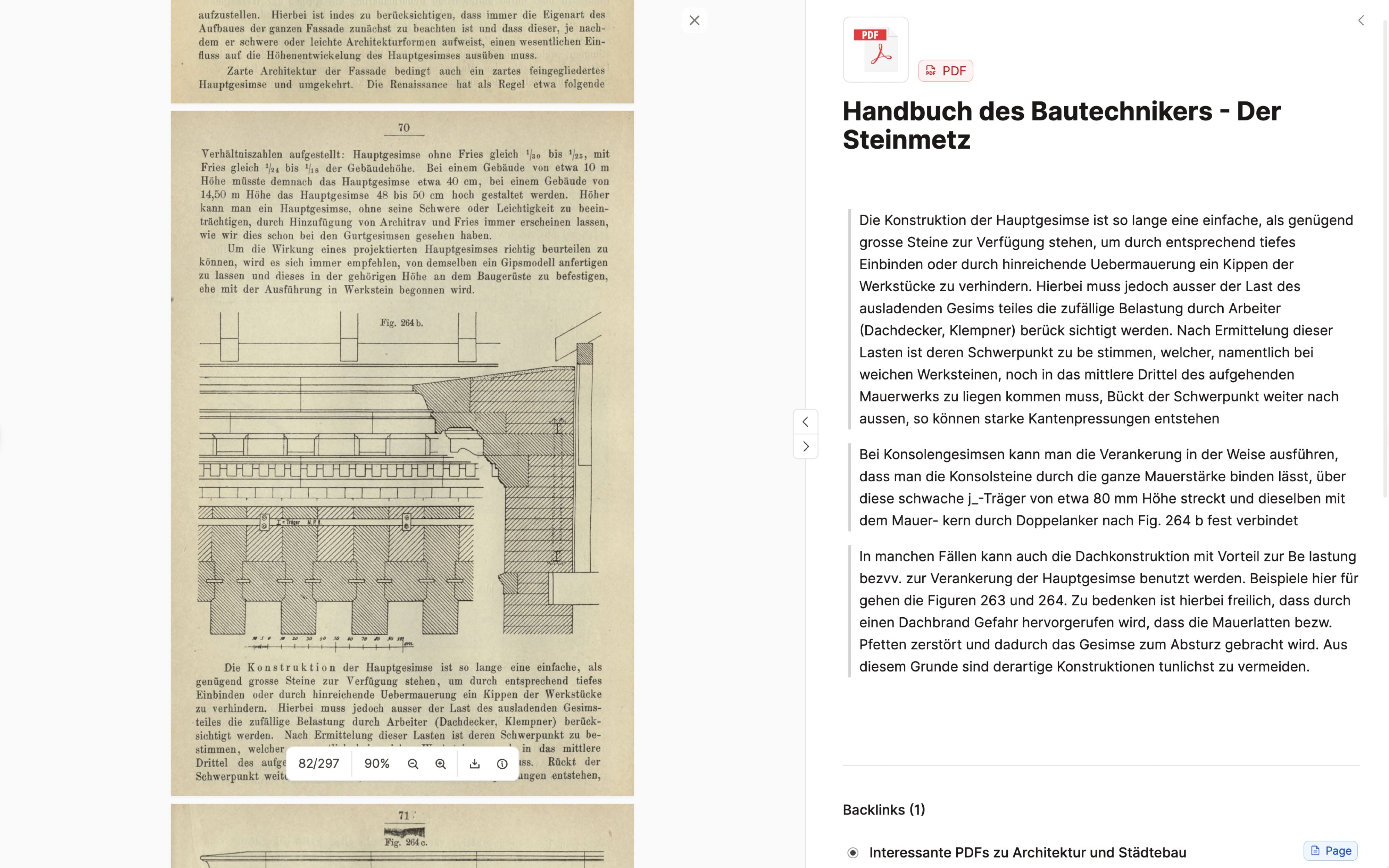
Task: Edit the page number field showing 82/297
Action: pos(319,763)
